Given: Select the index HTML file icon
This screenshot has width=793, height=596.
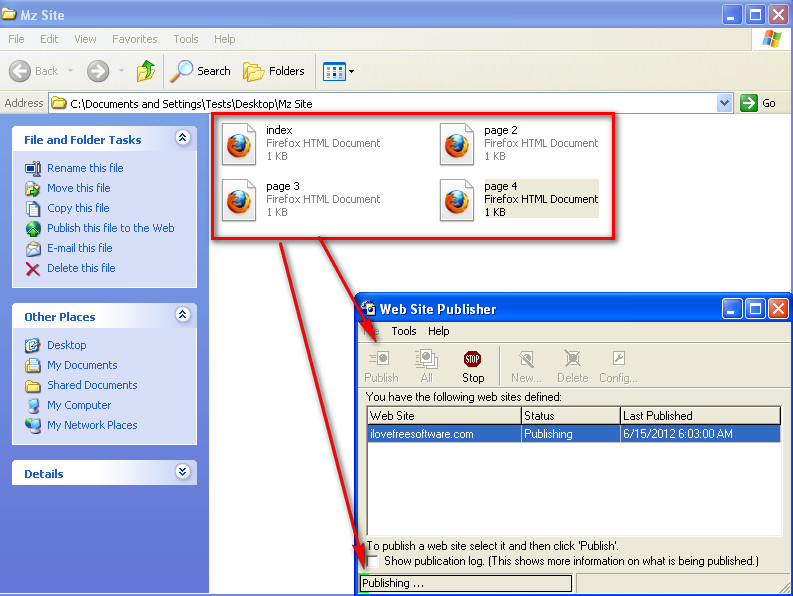Looking at the screenshot, I should (x=239, y=144).
